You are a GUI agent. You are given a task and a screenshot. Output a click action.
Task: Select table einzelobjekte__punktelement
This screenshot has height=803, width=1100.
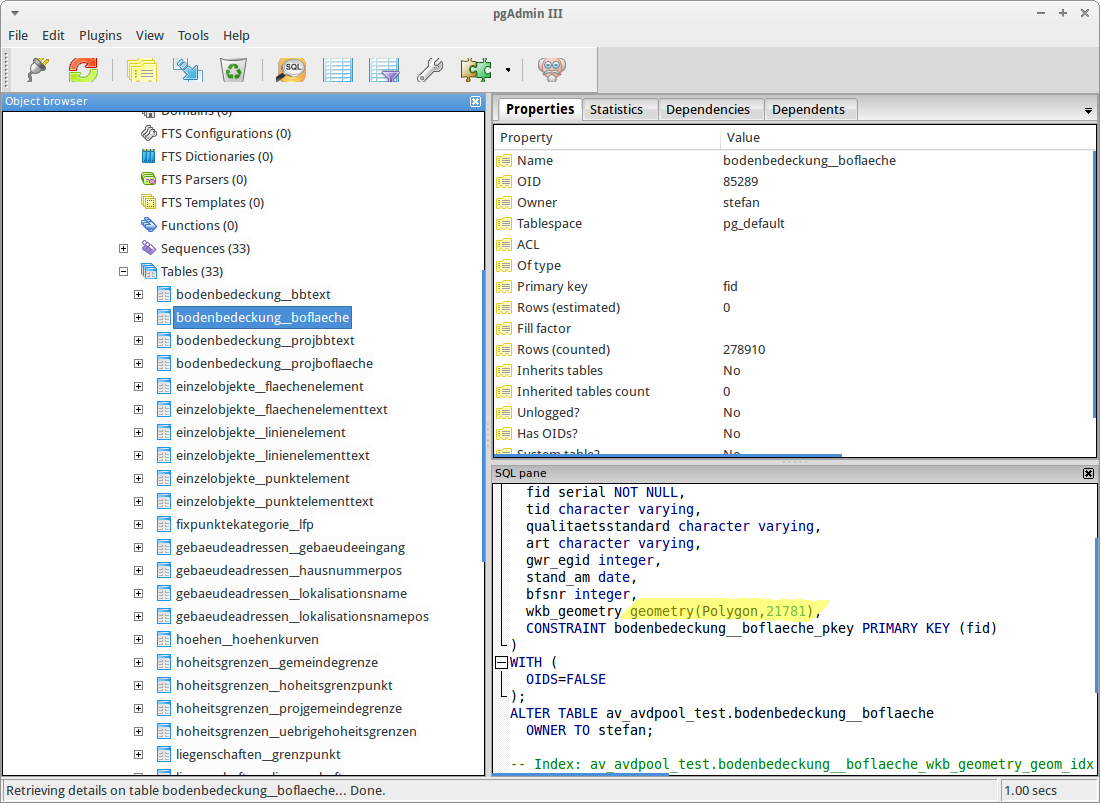263,478
